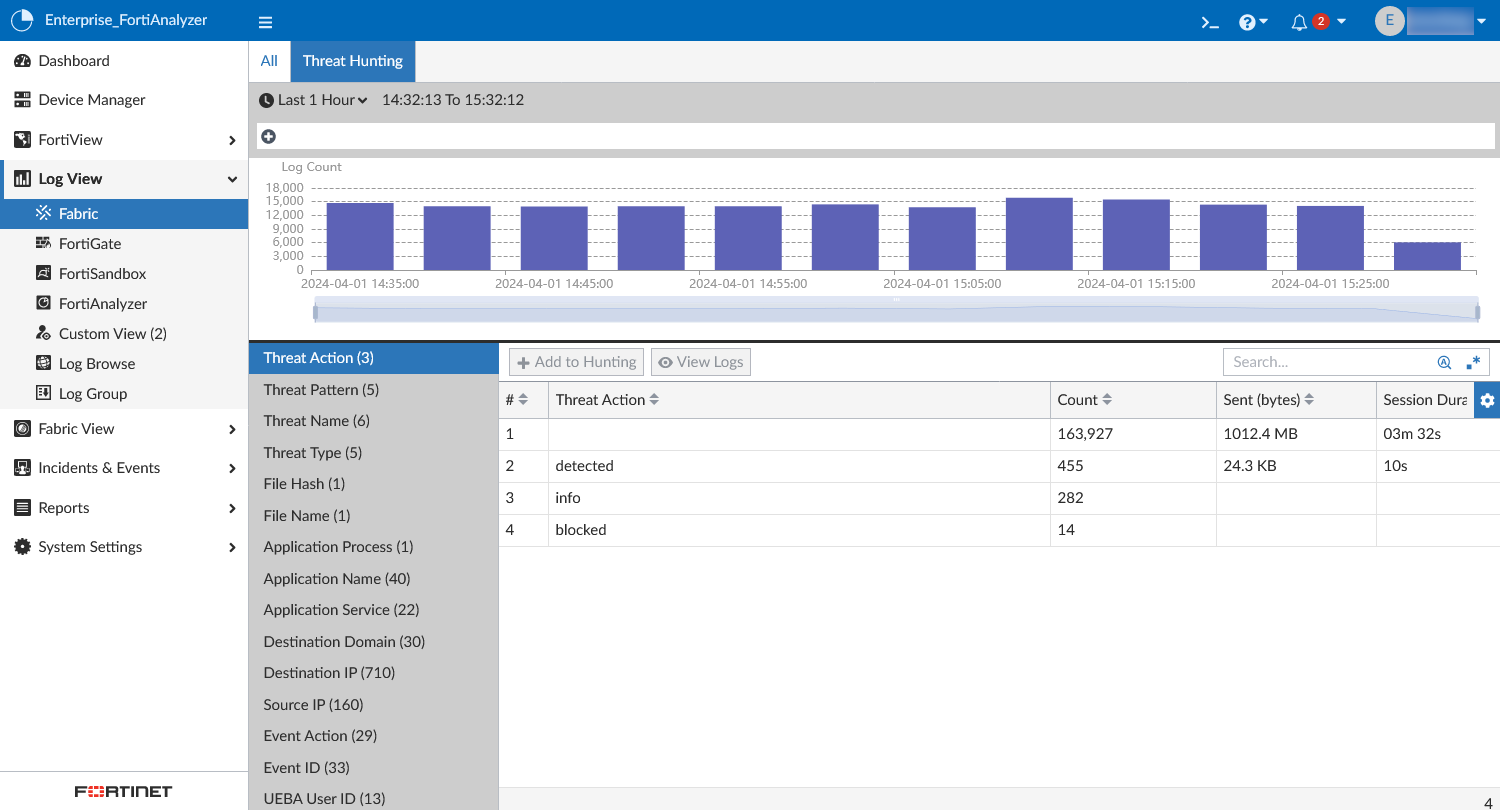Sort by Threat Action column header

pyautogui.click(x=607, y=400)
